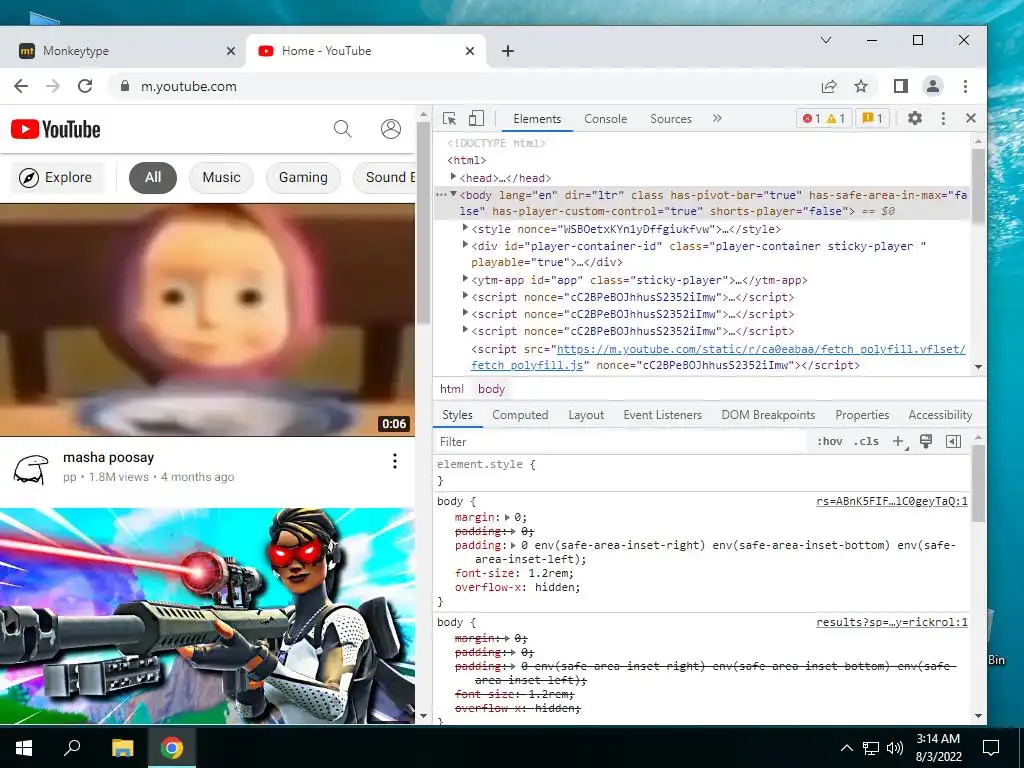The height and width of the screenshot is (768, 1024).
Task: Toggle the device toolbar icon
Action: point(477,118)
